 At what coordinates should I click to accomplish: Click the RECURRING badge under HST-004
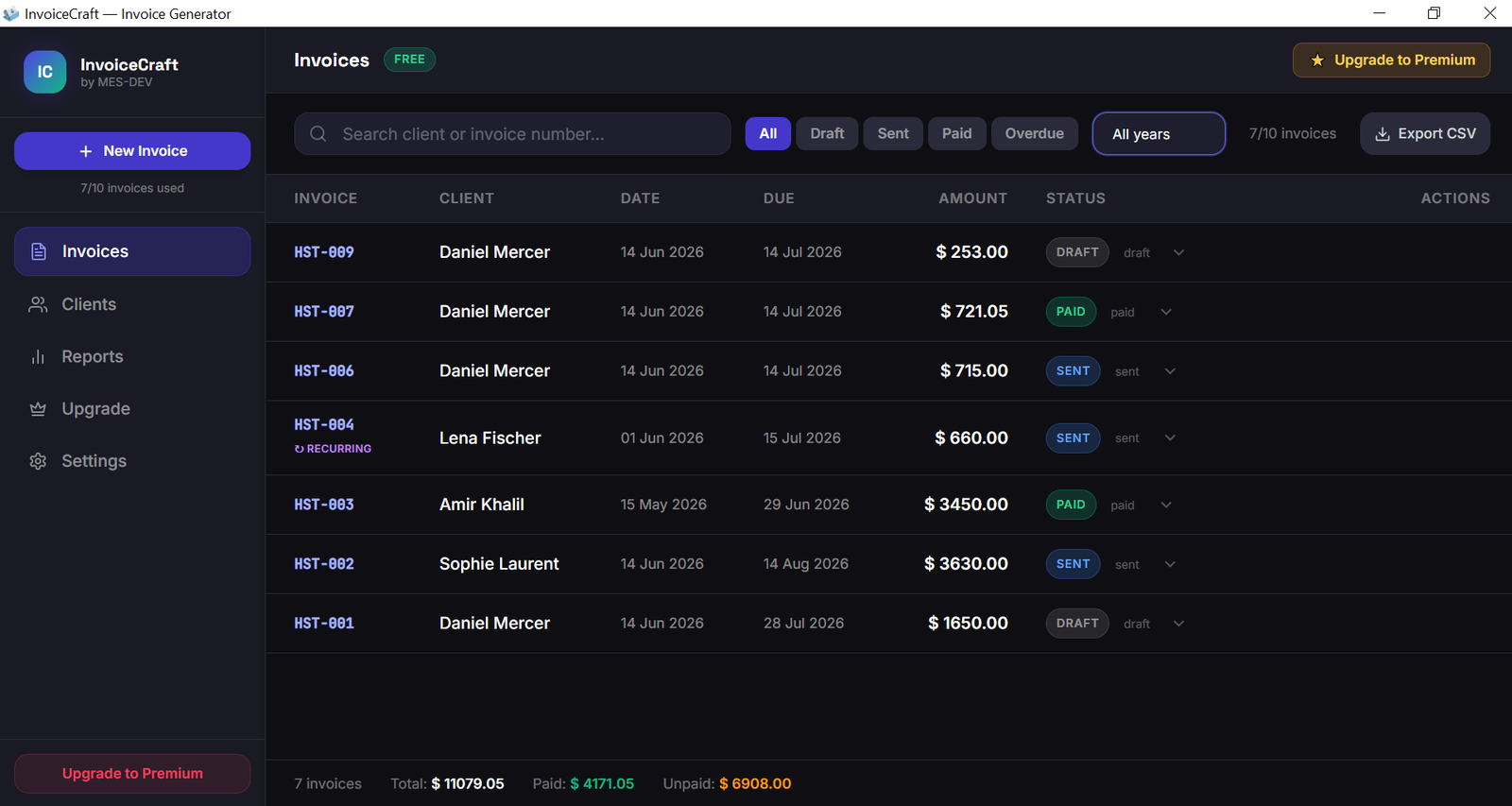pos(333,449)
